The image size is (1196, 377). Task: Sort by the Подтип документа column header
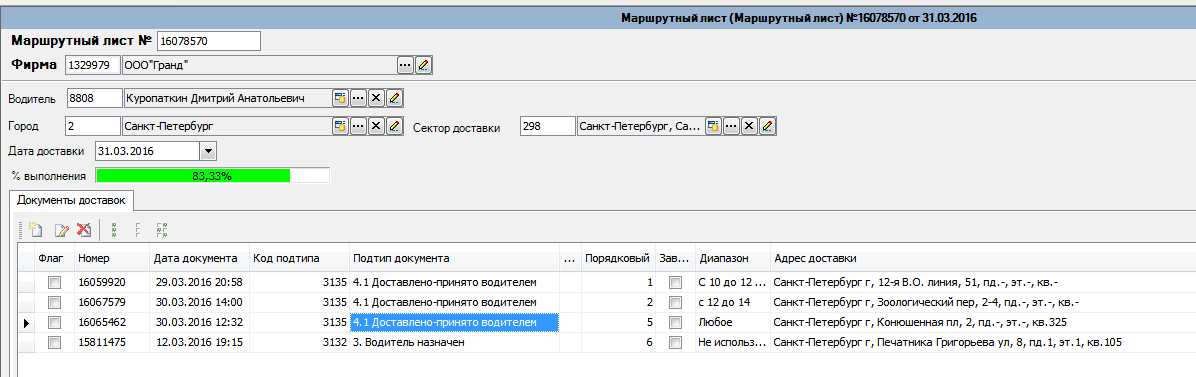pos(455,258)
